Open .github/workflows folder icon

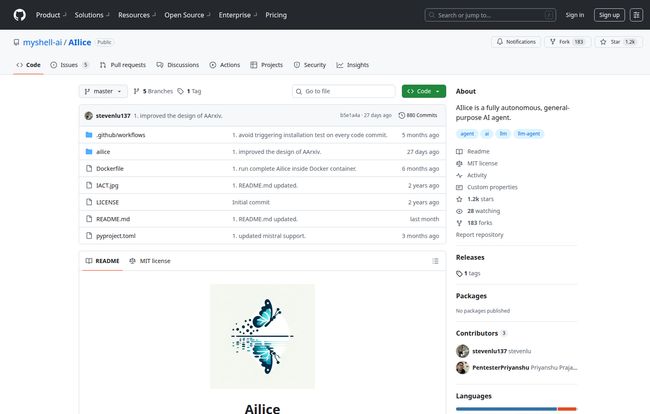coord(89,135)
